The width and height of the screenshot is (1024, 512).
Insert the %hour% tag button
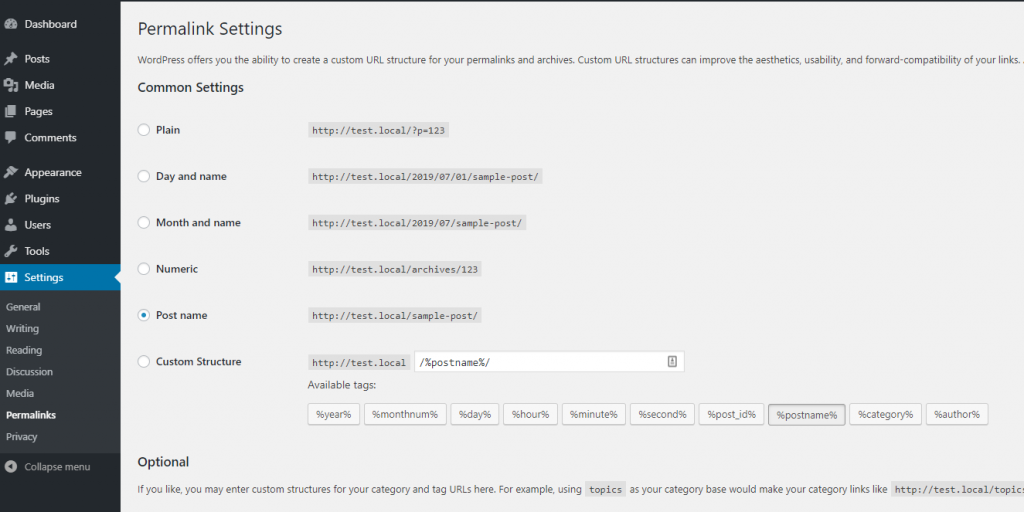click(x=530, y=414)
